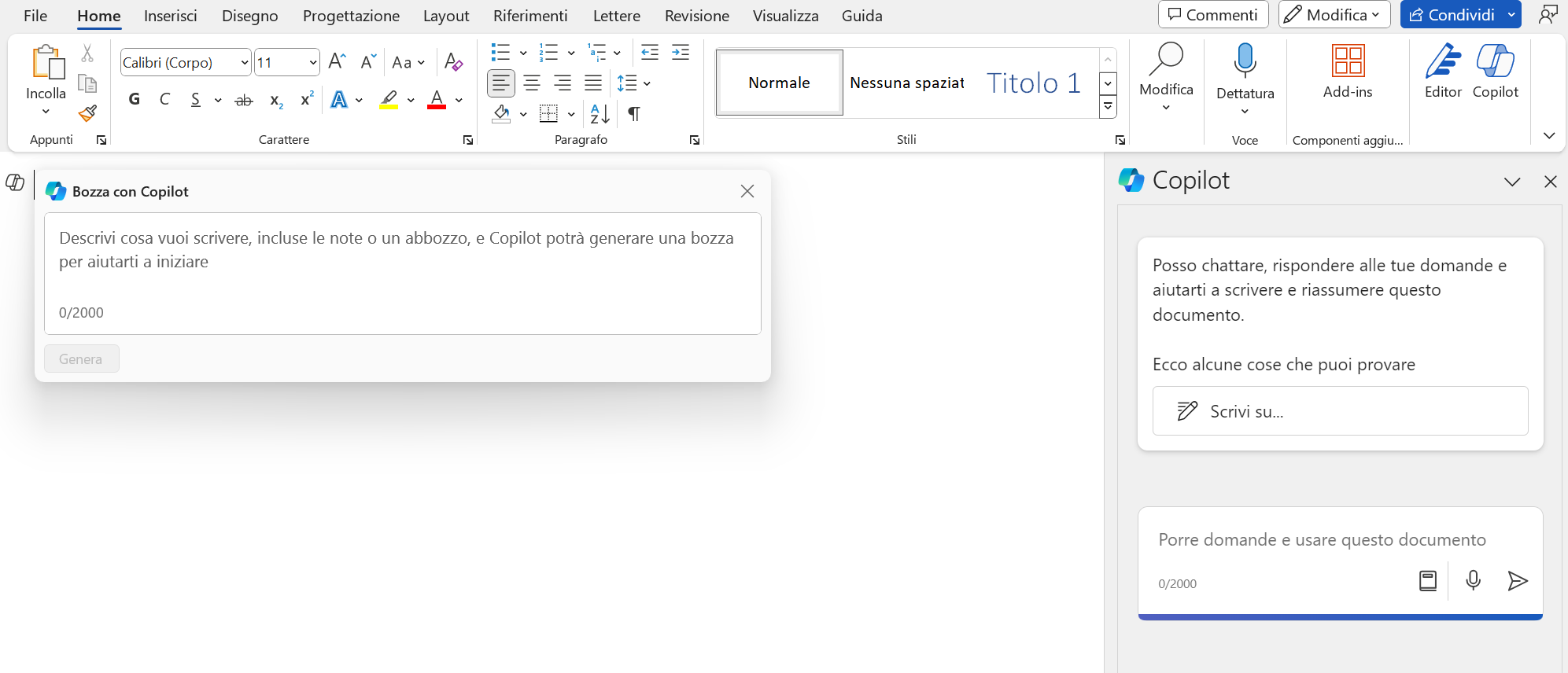Click the Genera button

pos(81,359)
